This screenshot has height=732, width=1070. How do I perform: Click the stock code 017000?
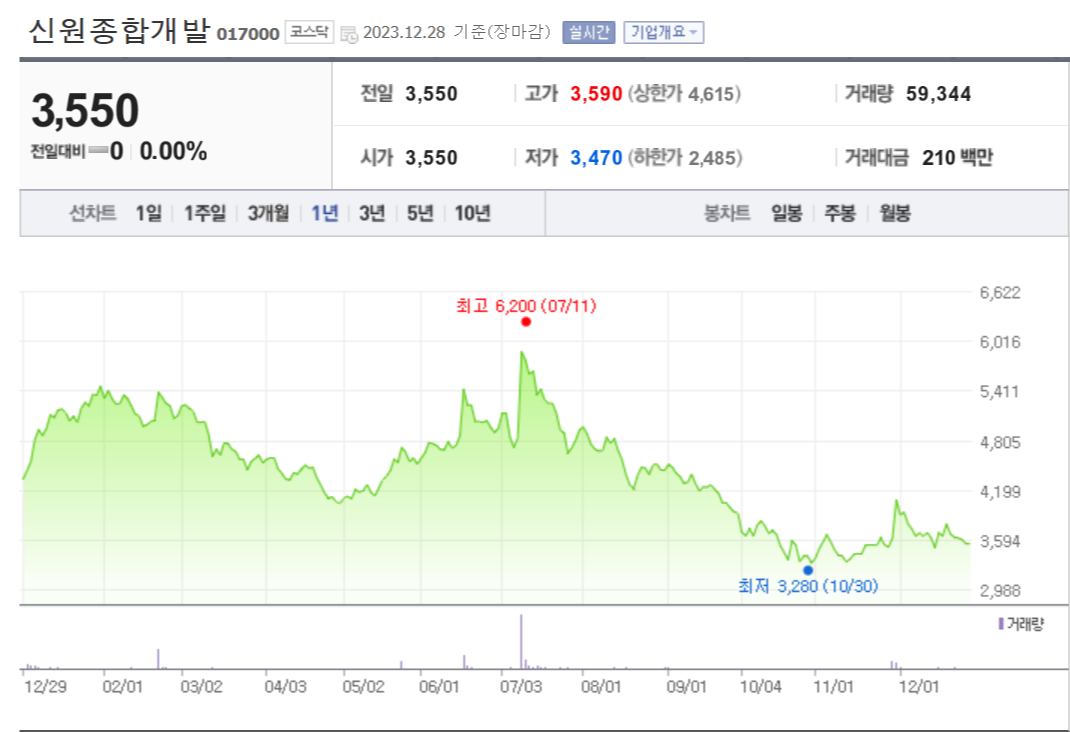(248, 33)
